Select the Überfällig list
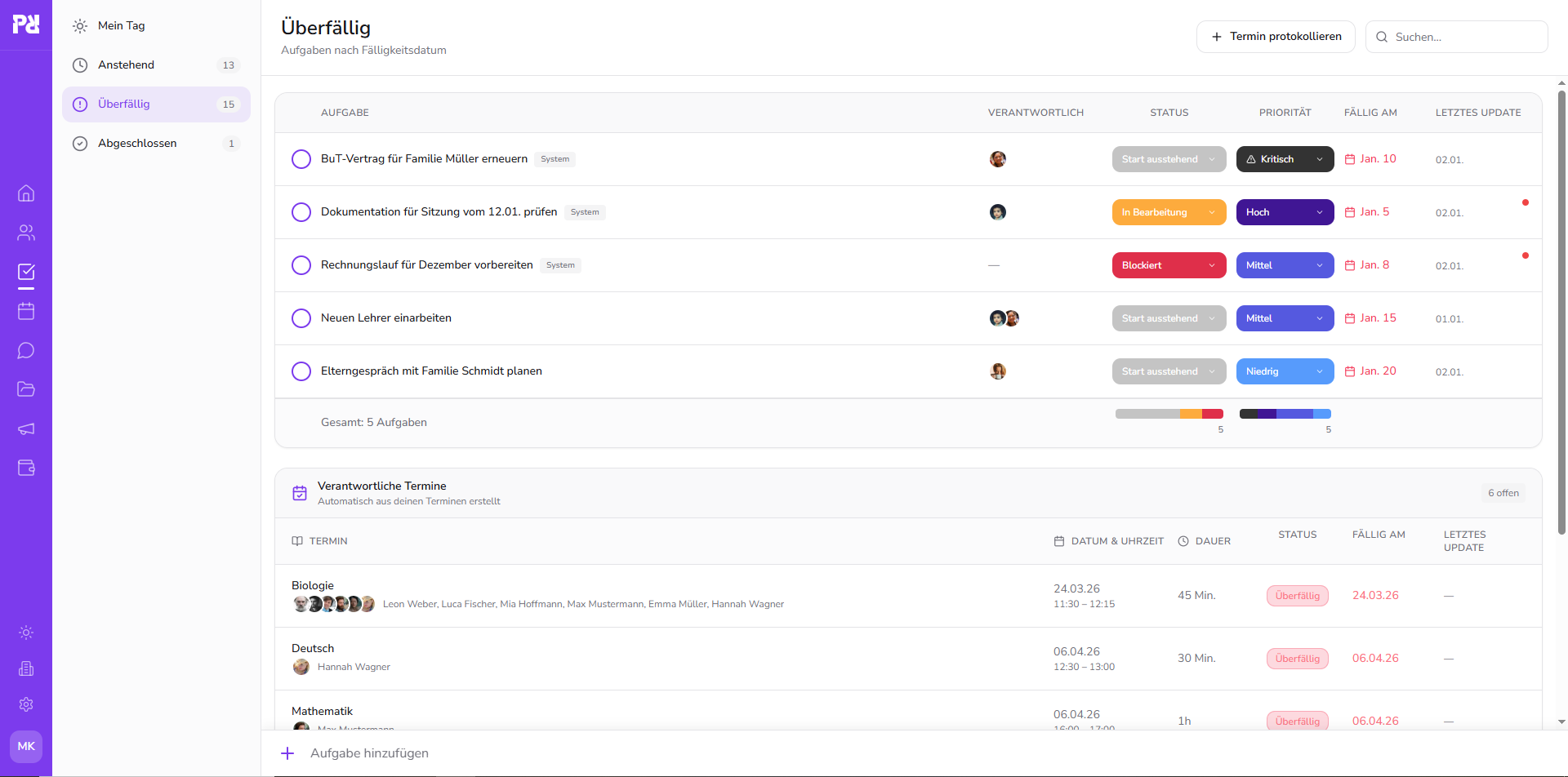This screenshot has height=777, width=1568. (x=156, y=104)
